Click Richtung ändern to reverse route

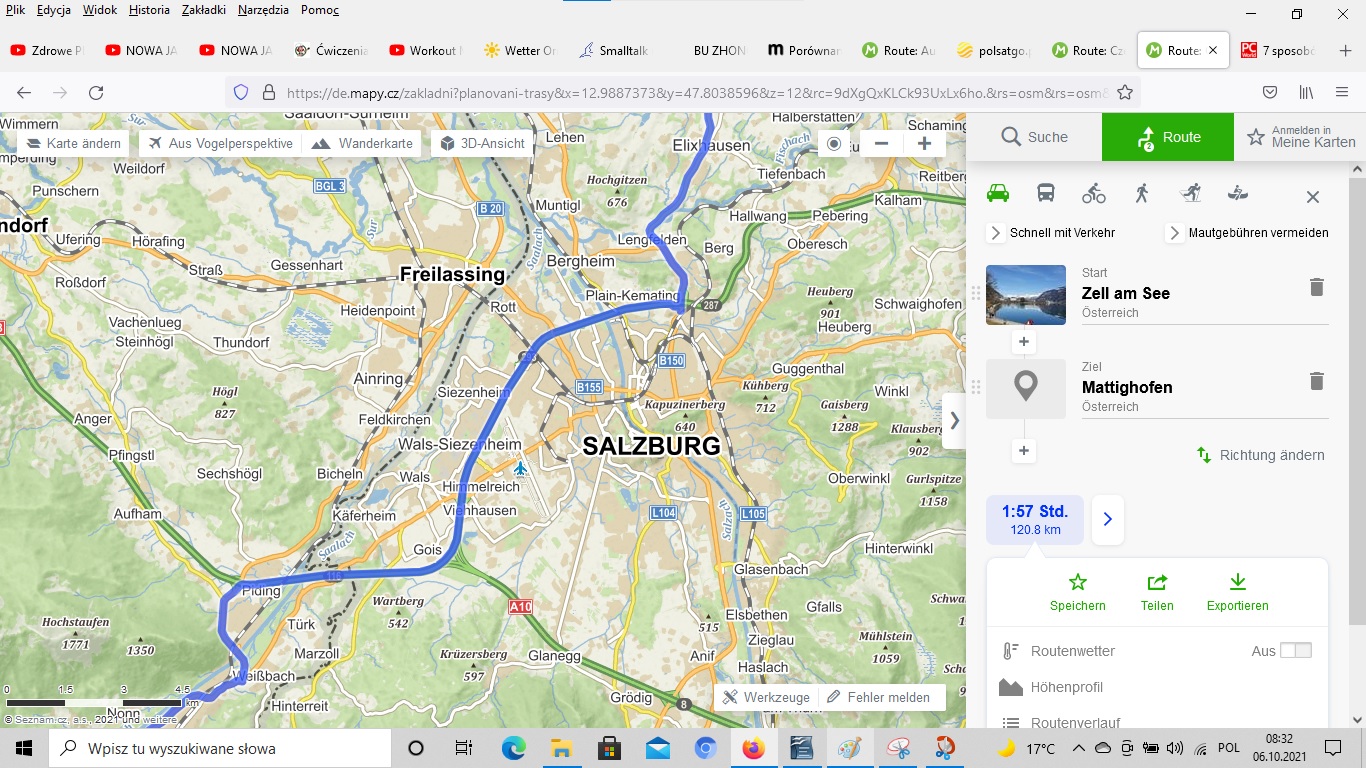(x=1261, y=455)
